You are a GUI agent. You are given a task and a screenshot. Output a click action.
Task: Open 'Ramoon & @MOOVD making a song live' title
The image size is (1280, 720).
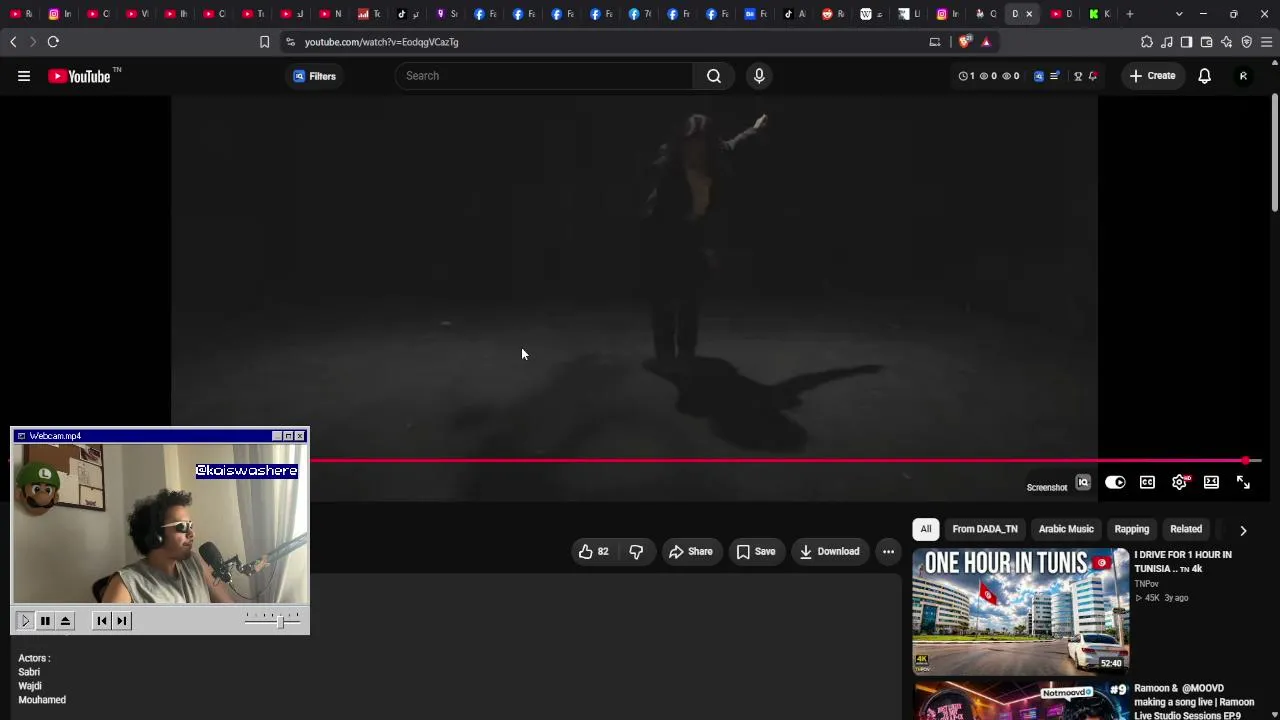pyautogui.click(x=1194, y=702)
